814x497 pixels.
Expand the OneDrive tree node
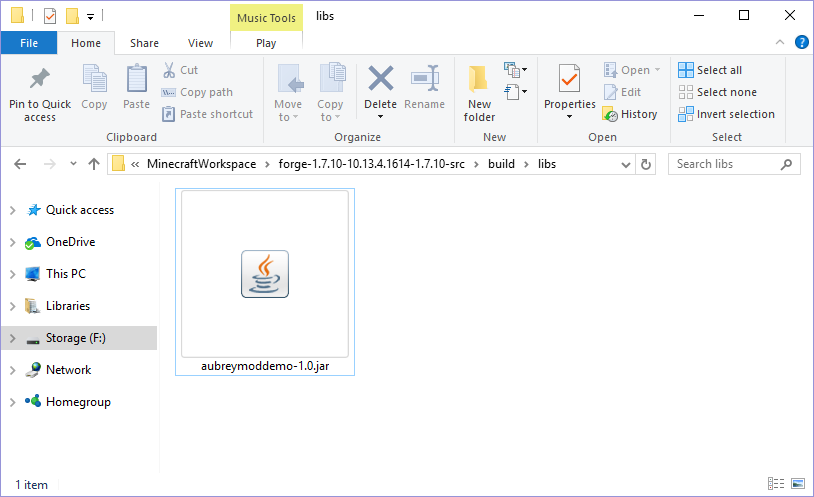[13, 243]
